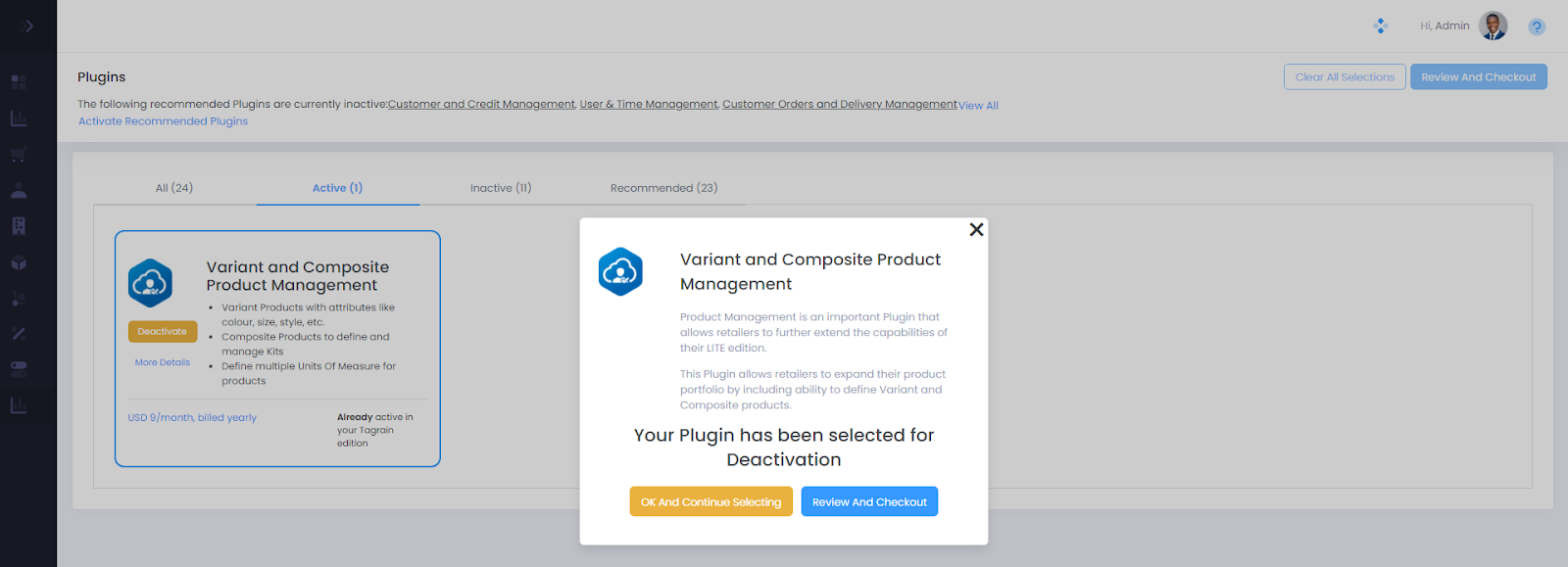Click OK And Continue Selecting
This screenshot has height=567, width=1568.
[710, 500]
